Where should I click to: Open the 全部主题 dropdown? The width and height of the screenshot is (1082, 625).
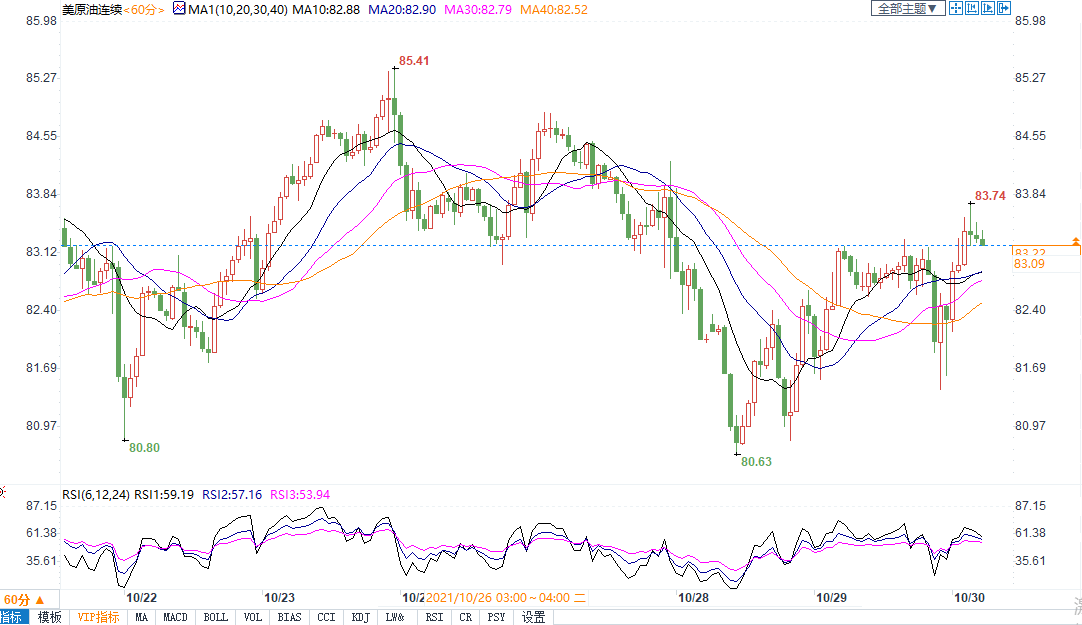[x=908, y=8]
